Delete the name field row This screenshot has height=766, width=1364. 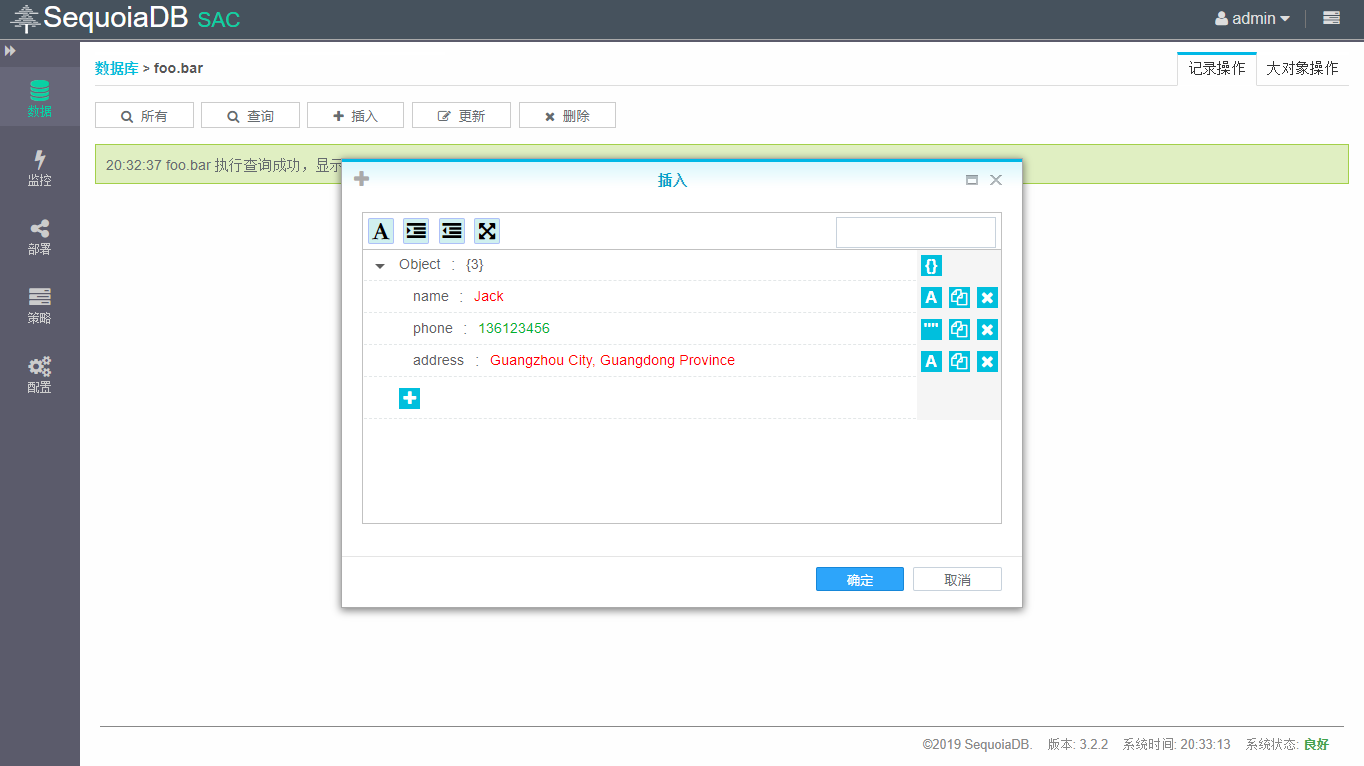pos(987,297)
